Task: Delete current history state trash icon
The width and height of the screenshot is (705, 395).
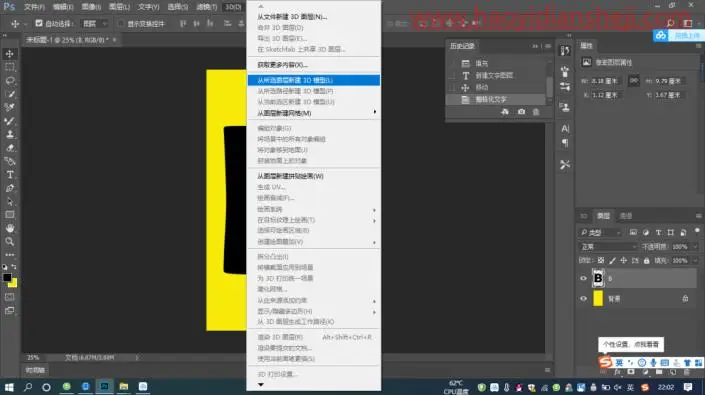Action: 536,111
